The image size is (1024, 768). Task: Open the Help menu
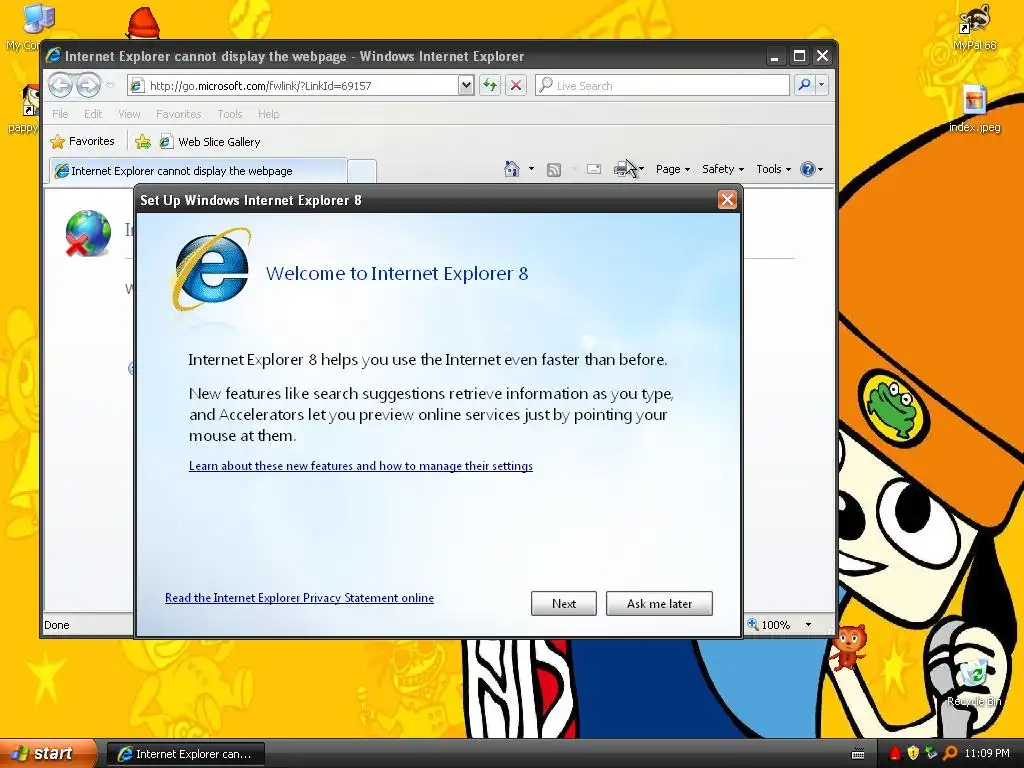coord(268,114)
